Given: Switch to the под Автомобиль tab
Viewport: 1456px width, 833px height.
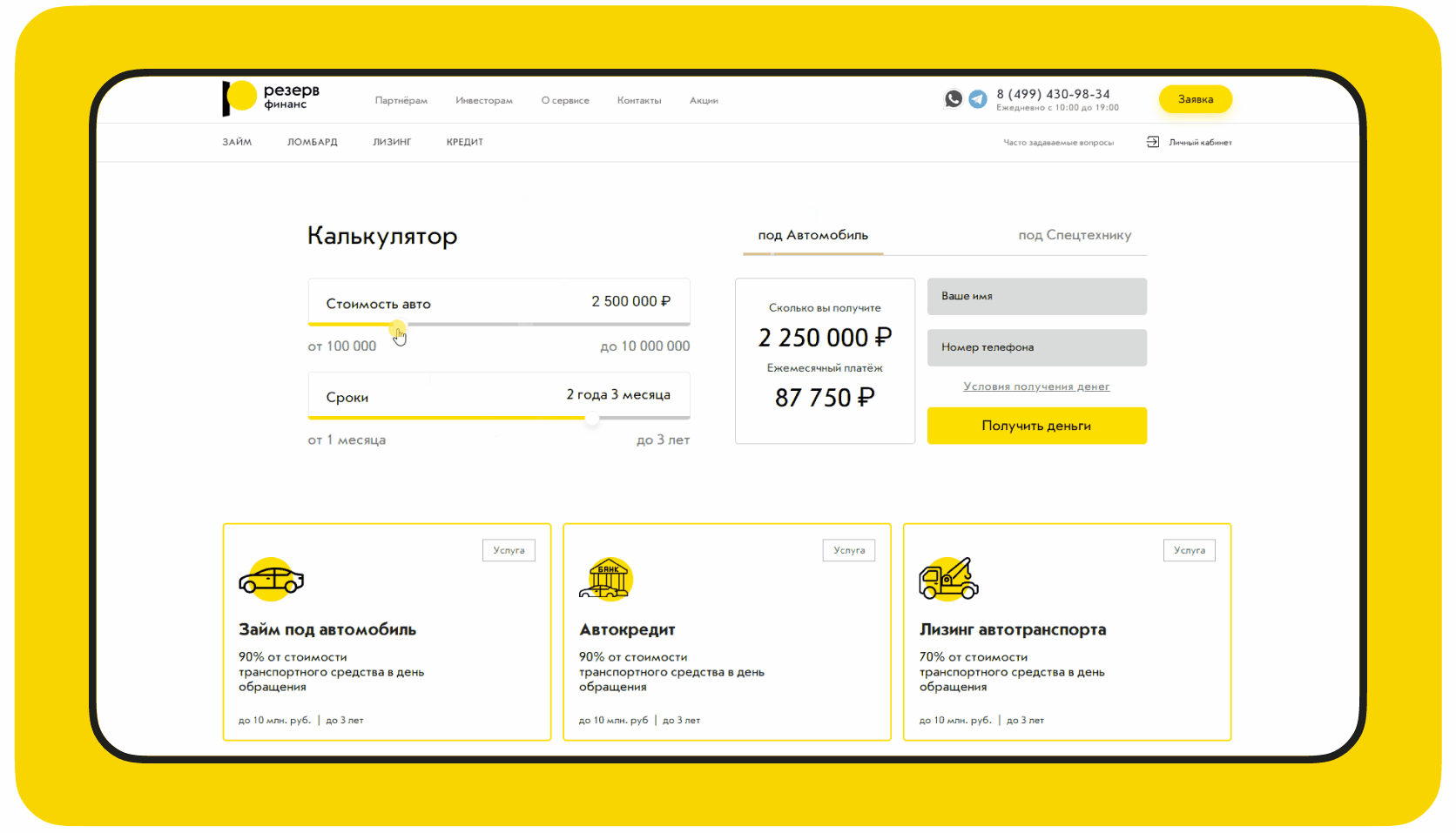Looking at the screenshot, I should (x=812, y=235).
